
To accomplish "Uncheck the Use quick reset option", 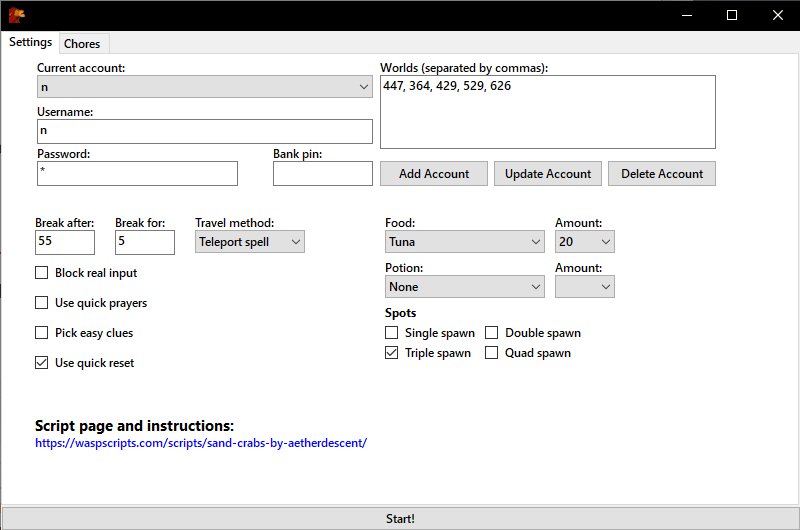I will pyautogui.click(x=41, y=363).
